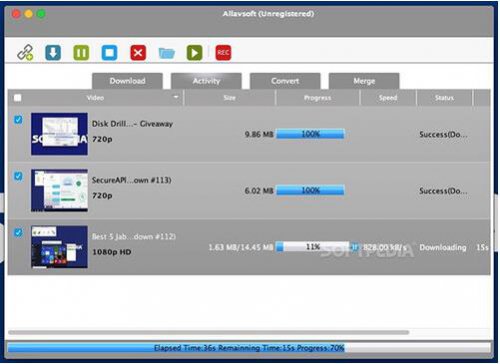Toggle the select-all checkbox in the header

(x=18, y=98)
